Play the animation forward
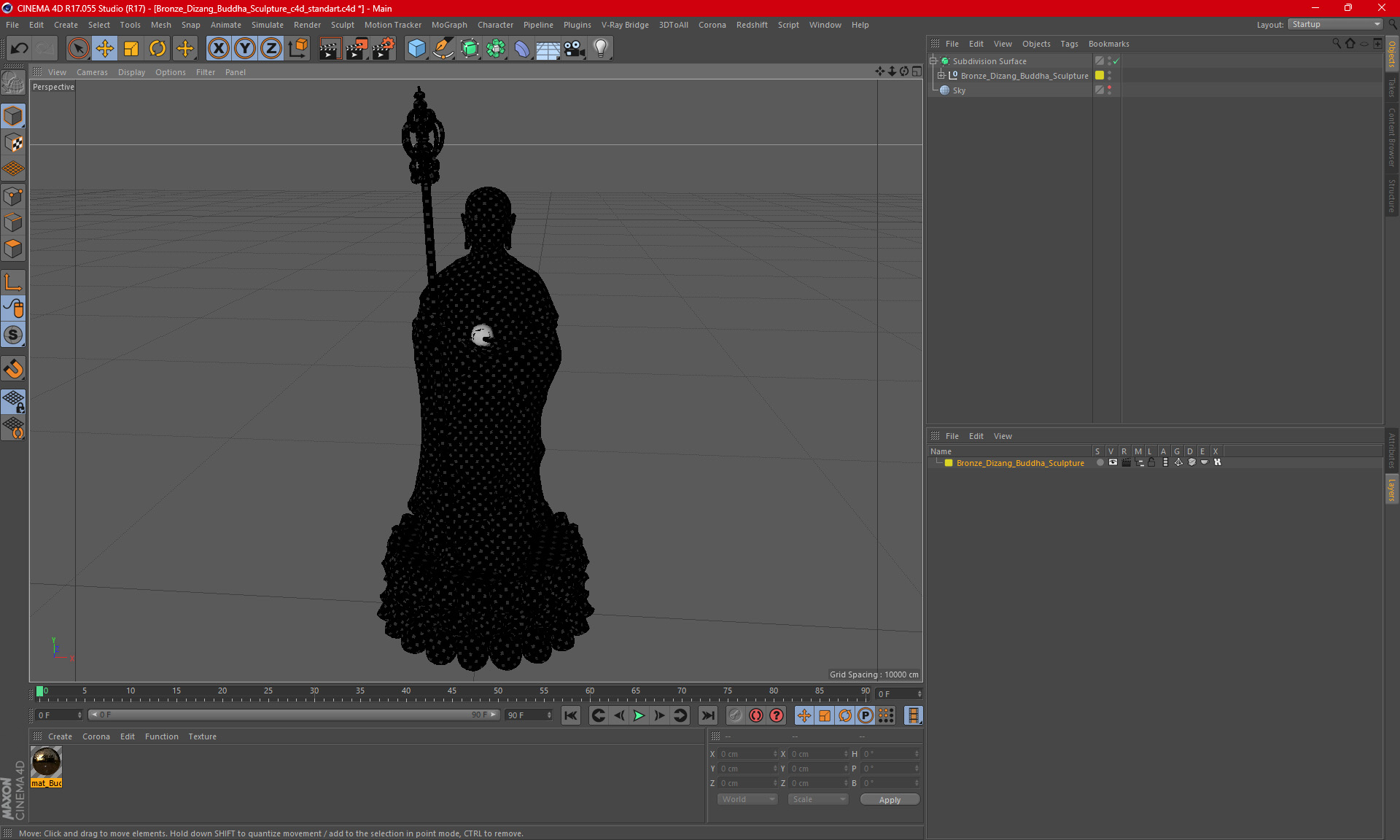The width and height of the screenshot is (1400, 840). click(x=639, y=715)
